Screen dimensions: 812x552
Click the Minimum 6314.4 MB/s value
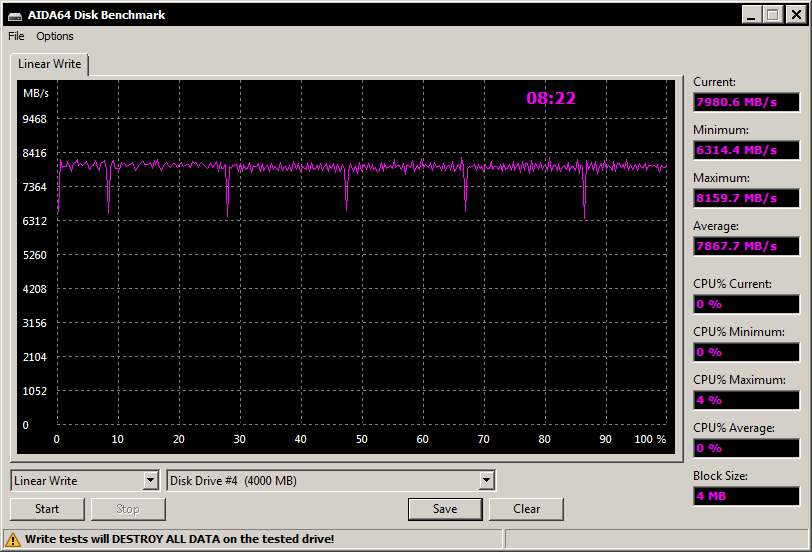click(x=746, y=150)
